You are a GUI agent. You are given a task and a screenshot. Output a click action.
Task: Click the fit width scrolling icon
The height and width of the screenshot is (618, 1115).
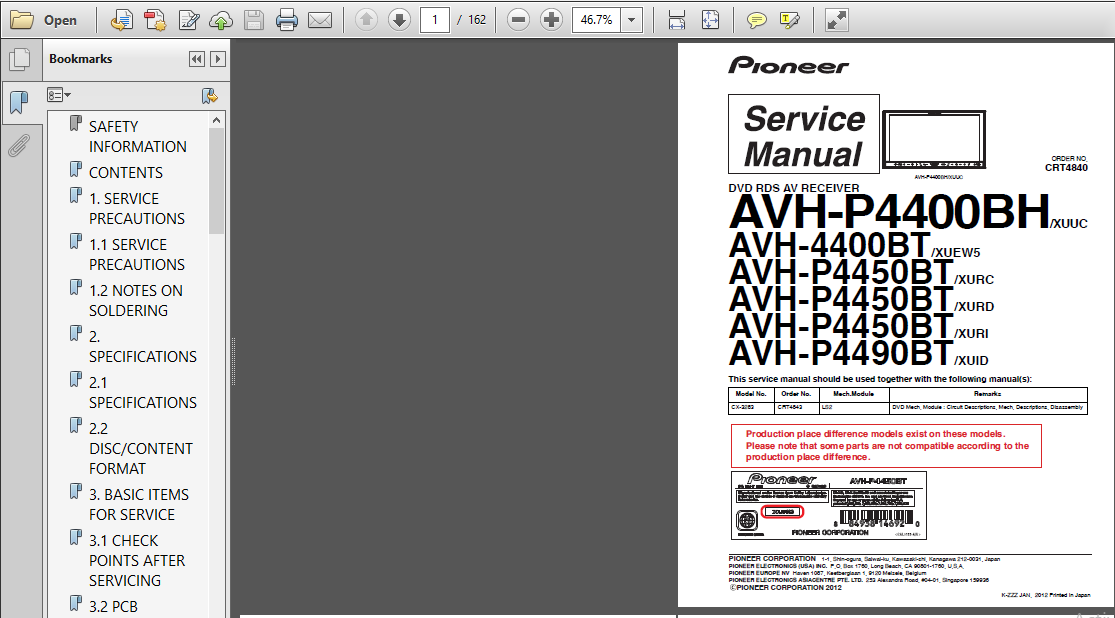click(677, 20)
